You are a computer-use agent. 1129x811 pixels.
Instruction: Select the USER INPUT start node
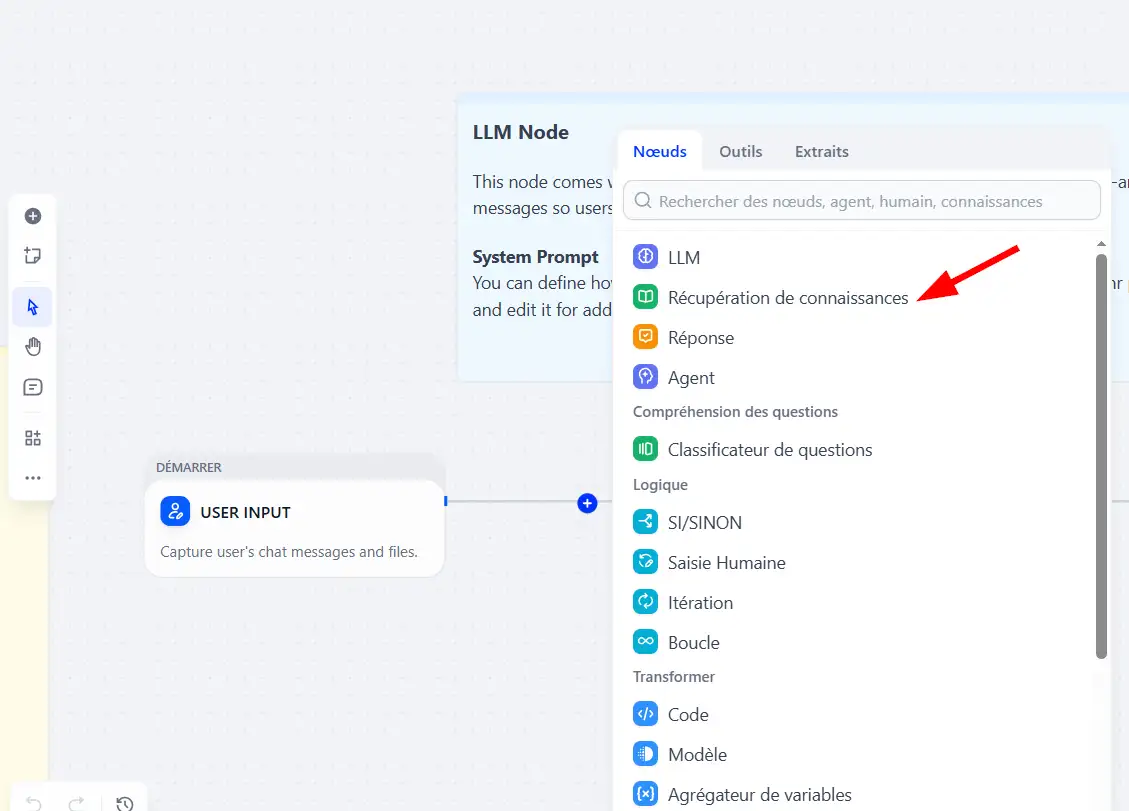294,529
